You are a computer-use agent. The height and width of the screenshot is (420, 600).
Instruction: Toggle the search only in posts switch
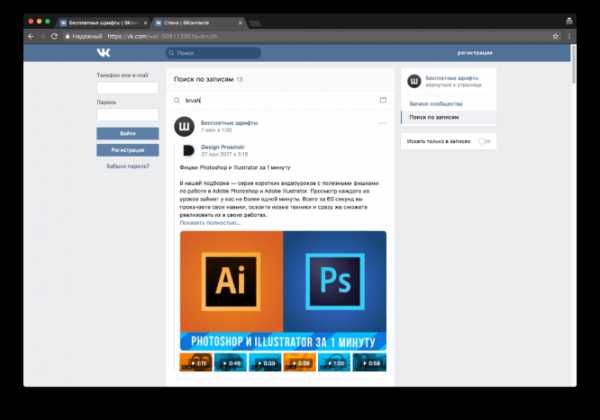point(484,142)
